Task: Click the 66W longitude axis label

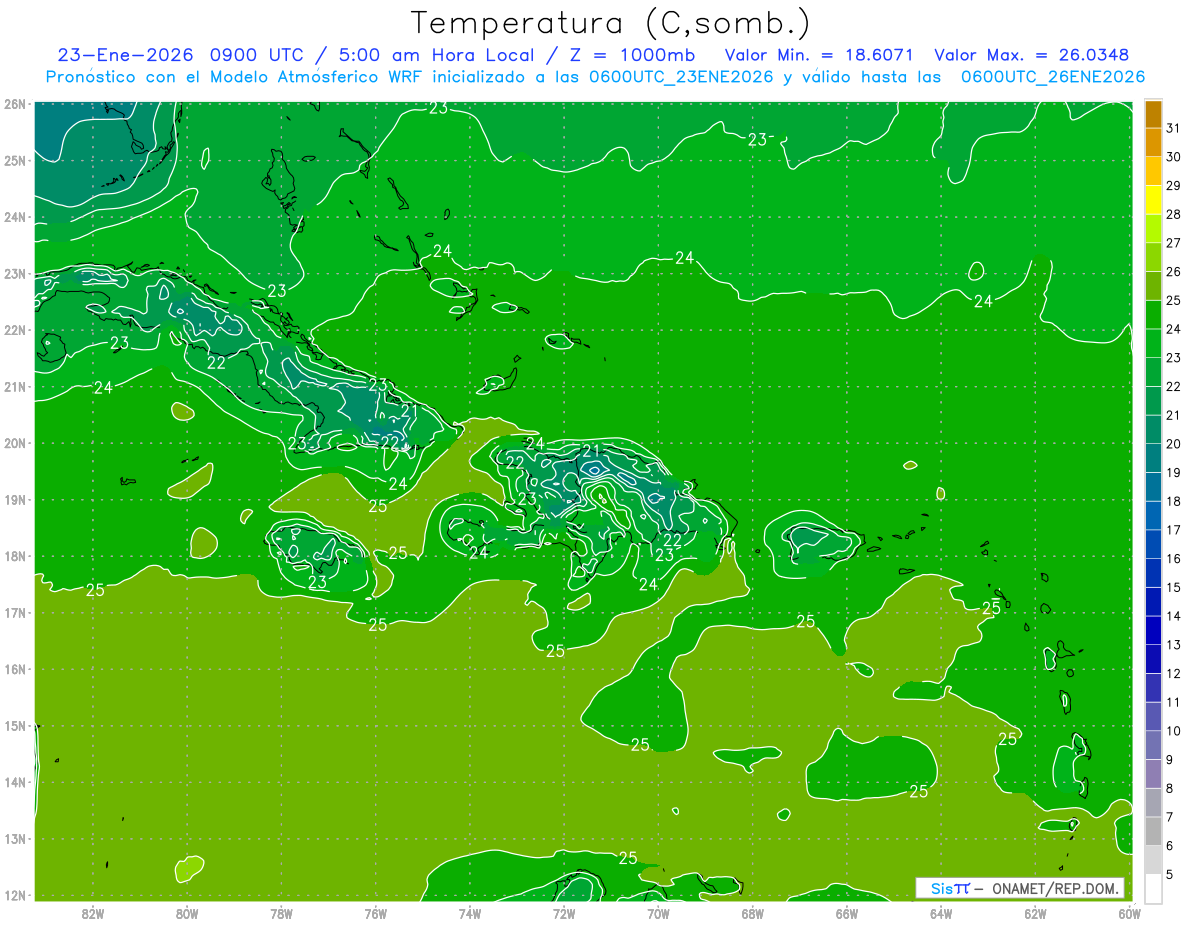Action: (x=846, y=914)
